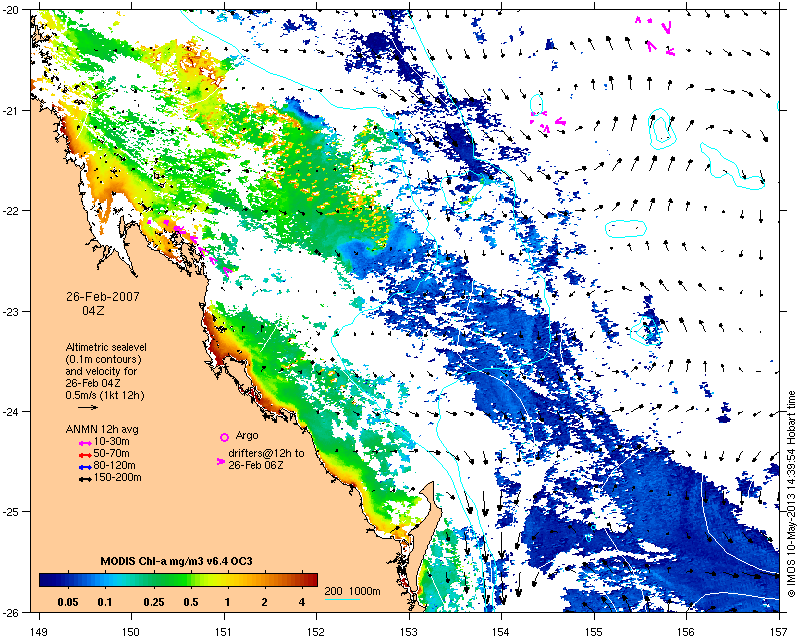This screenshot has height=640, width=800.
Task: Click the dark blue end of colorbar
Action: (46, 580)
